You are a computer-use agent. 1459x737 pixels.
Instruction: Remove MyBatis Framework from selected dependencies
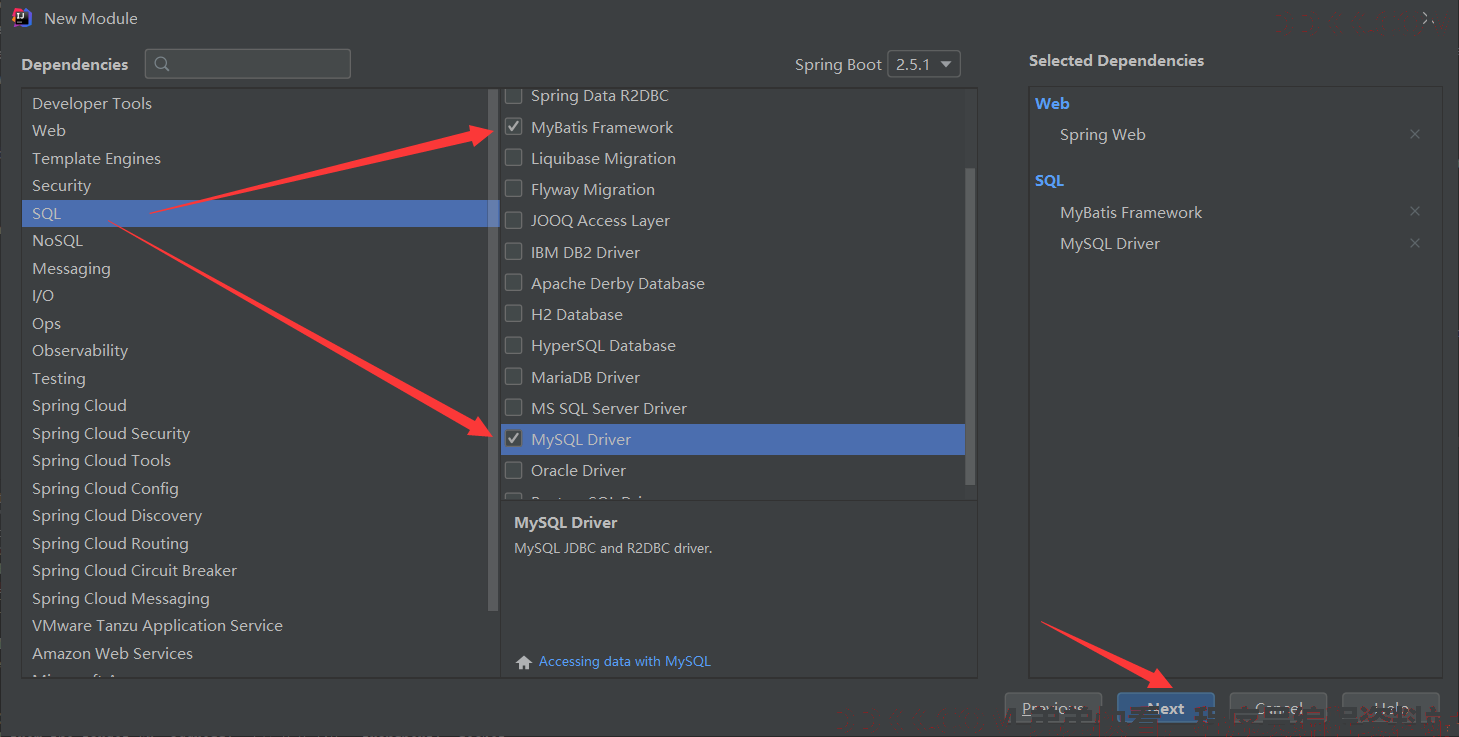[x=1415, y=211]
